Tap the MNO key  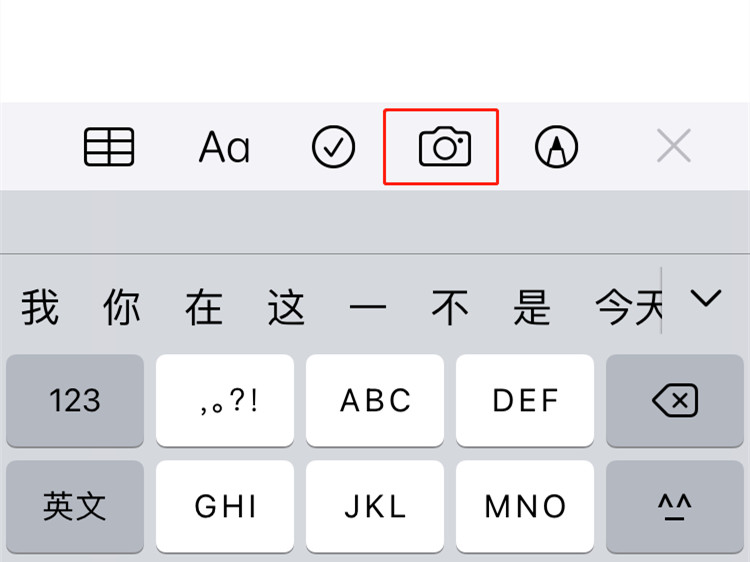click(x=525, y=507)
